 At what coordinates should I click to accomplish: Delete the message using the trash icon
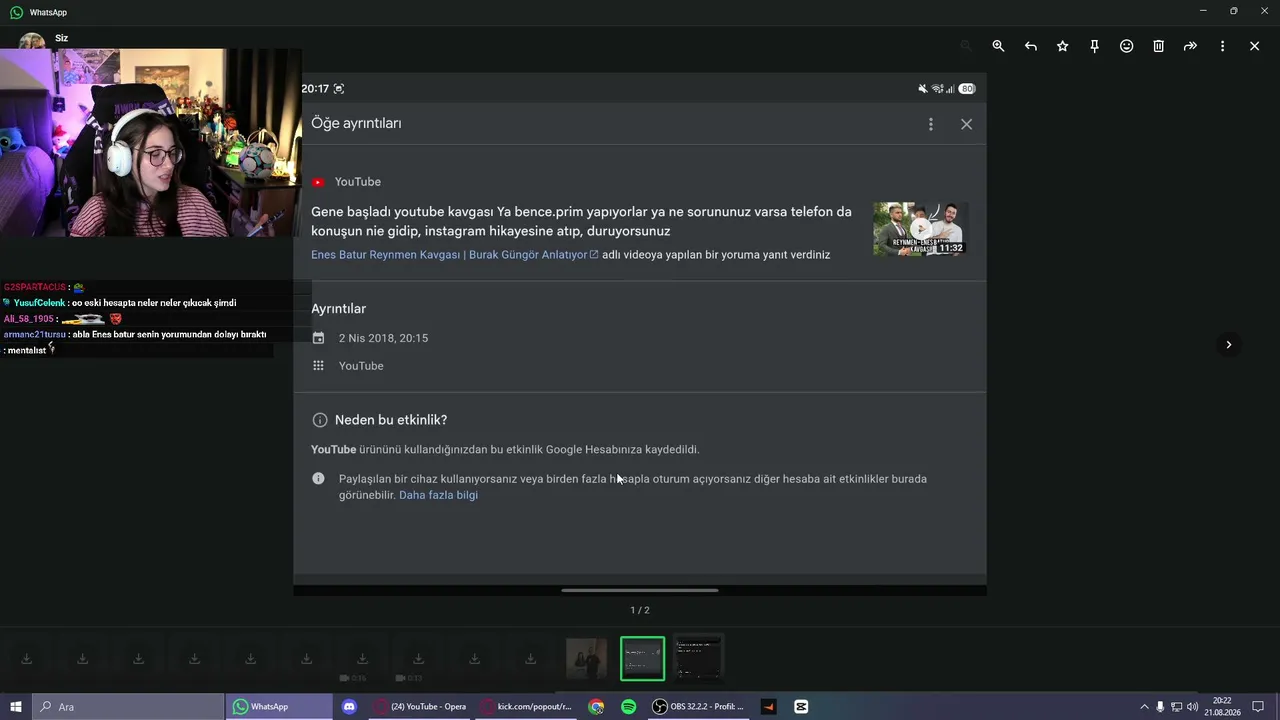pos(1158,46)
